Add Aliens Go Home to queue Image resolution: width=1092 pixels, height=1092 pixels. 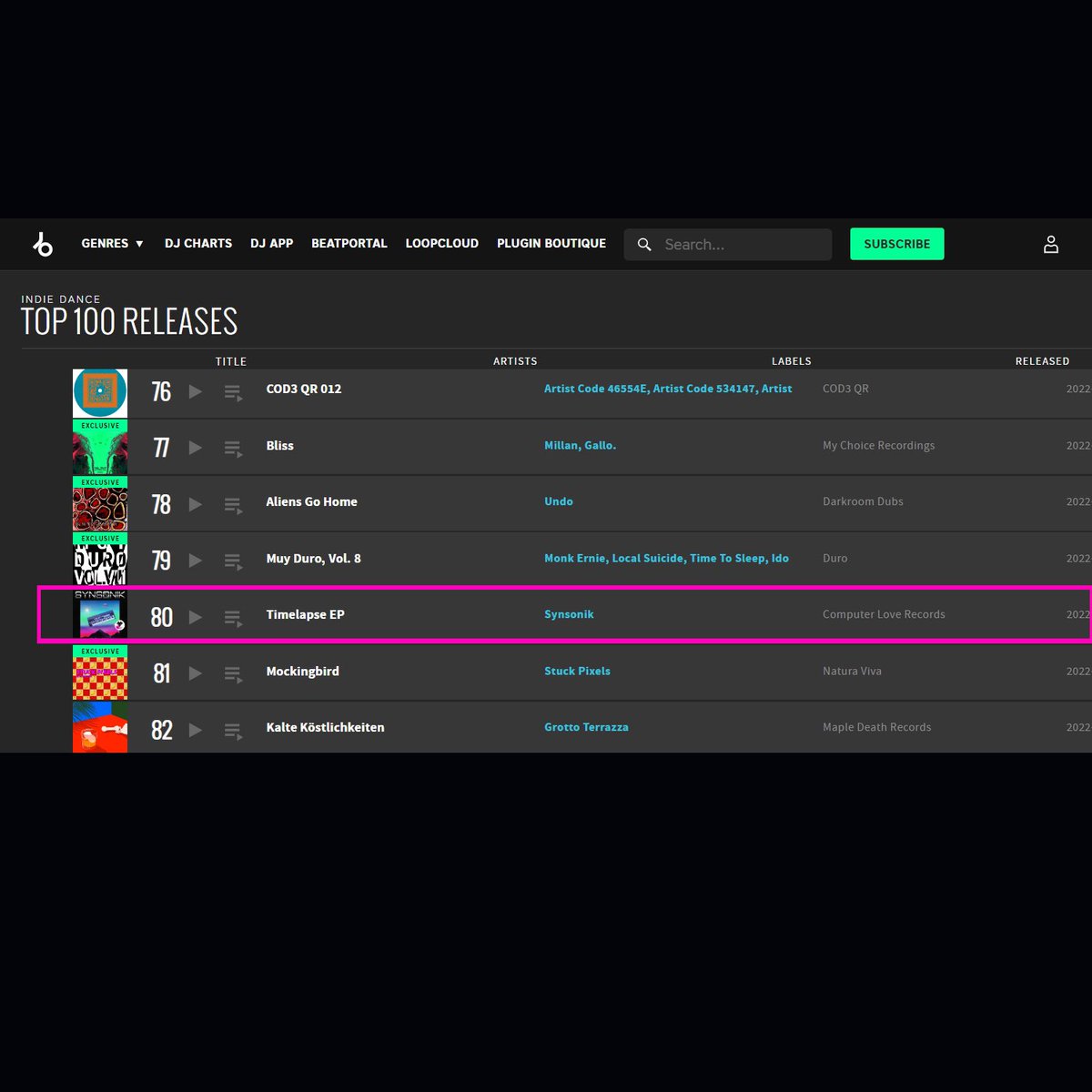click(233, 506)
